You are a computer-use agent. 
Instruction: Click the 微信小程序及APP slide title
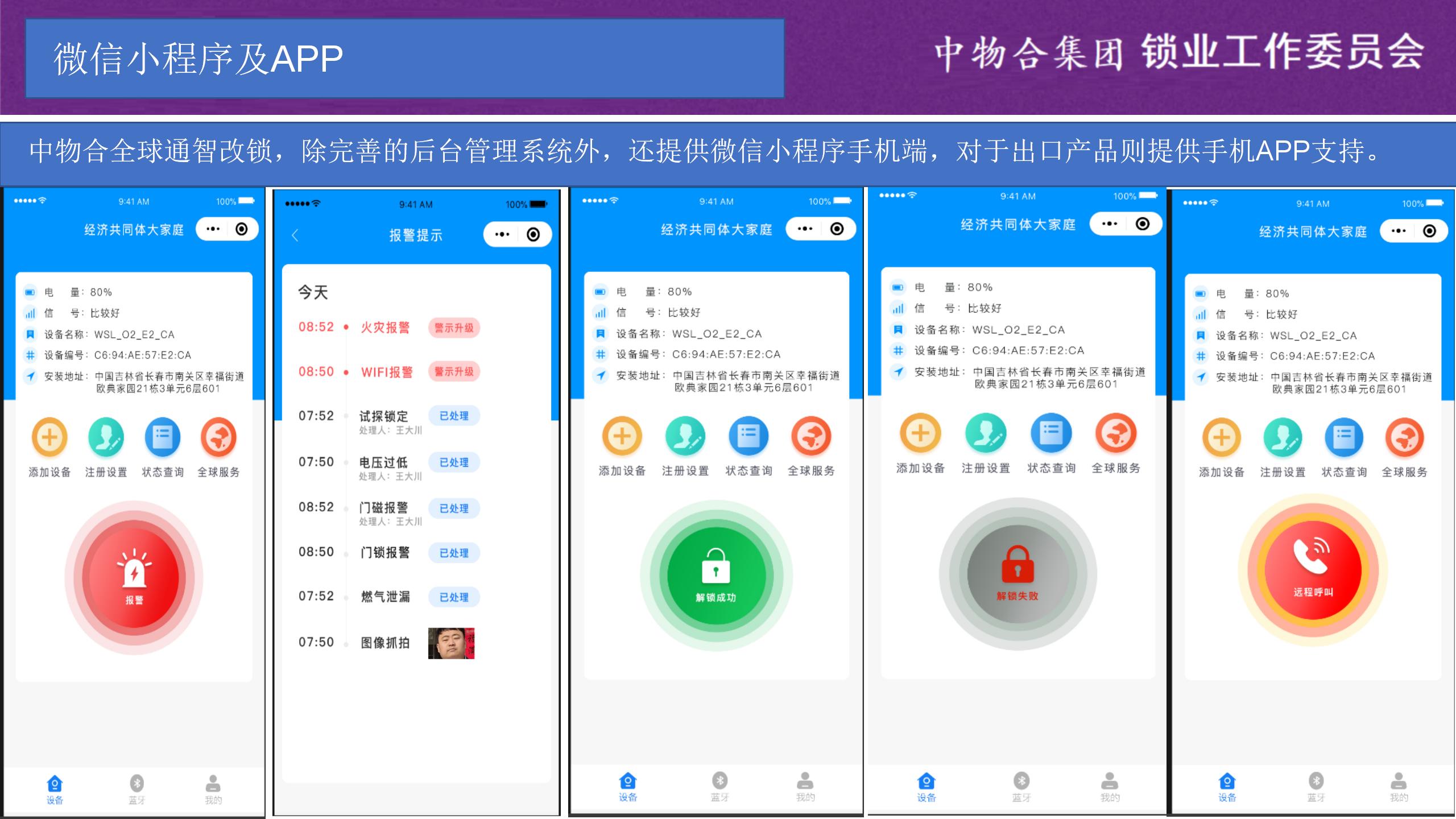tap(198, 59)
